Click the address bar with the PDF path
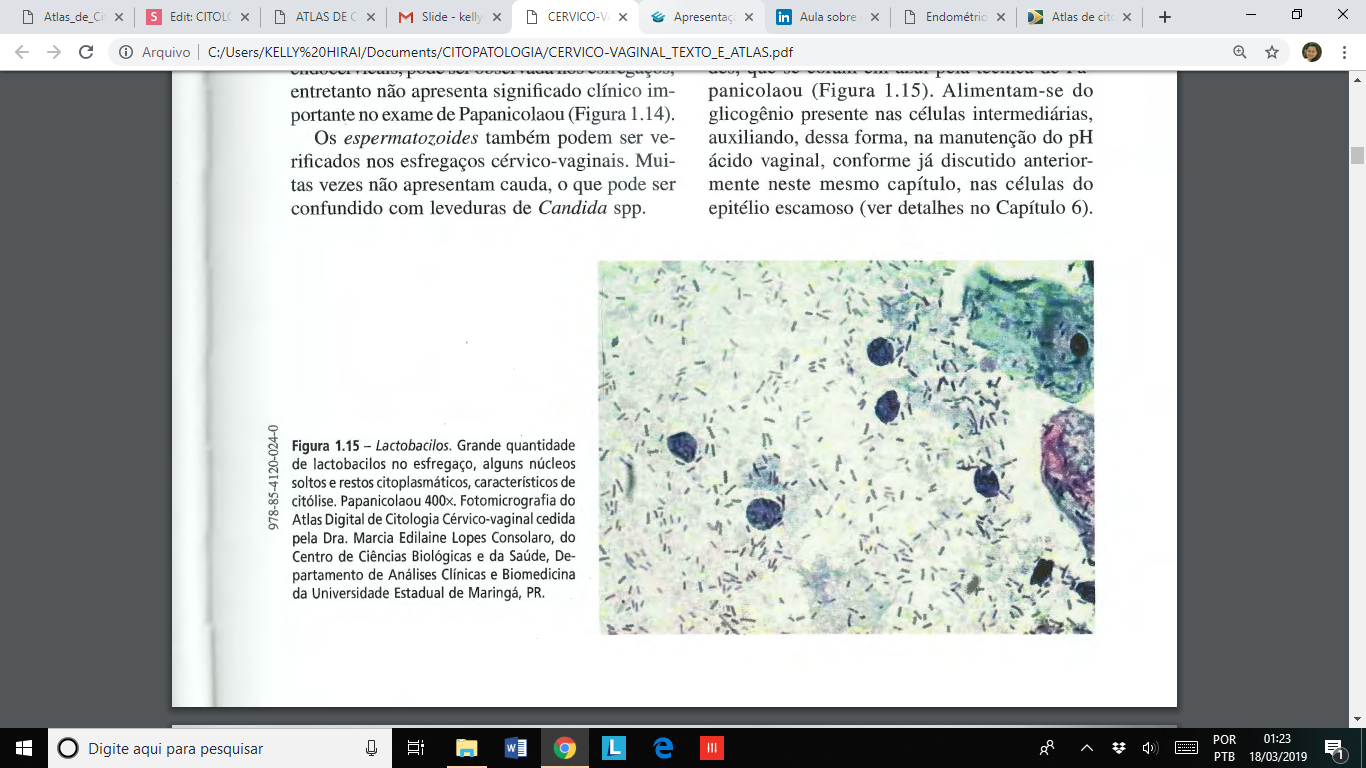The image size is (1366, 768). pos(500,52)
